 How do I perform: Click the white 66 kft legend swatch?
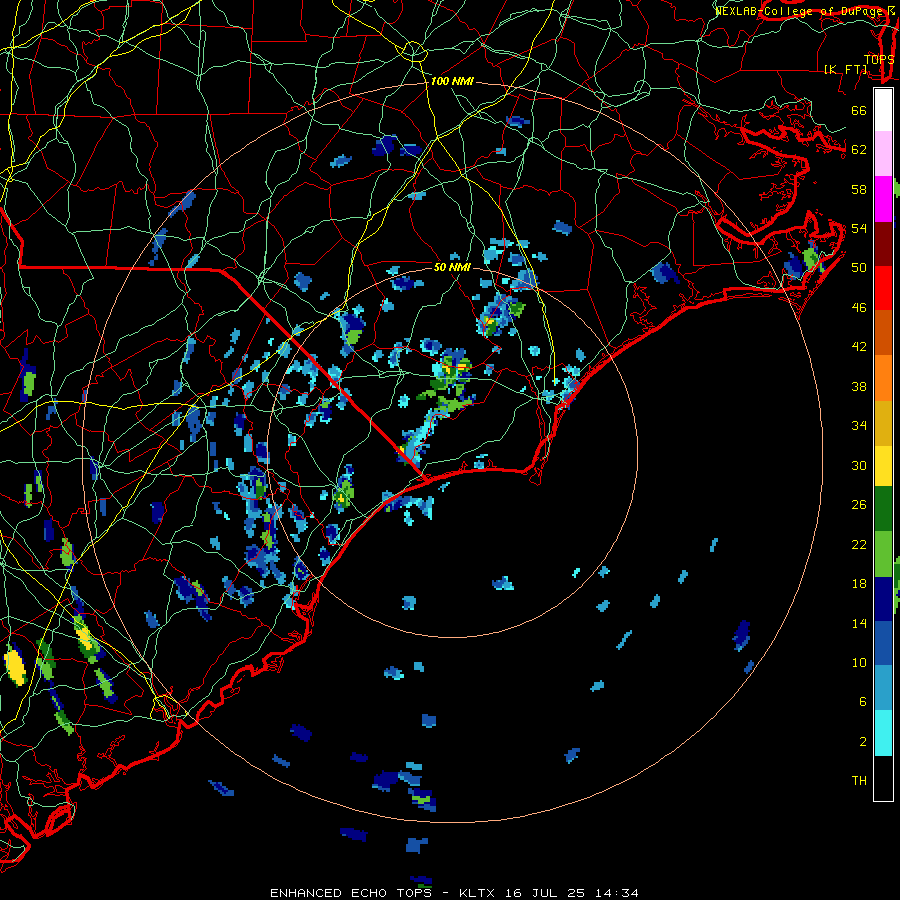(883, 110)
